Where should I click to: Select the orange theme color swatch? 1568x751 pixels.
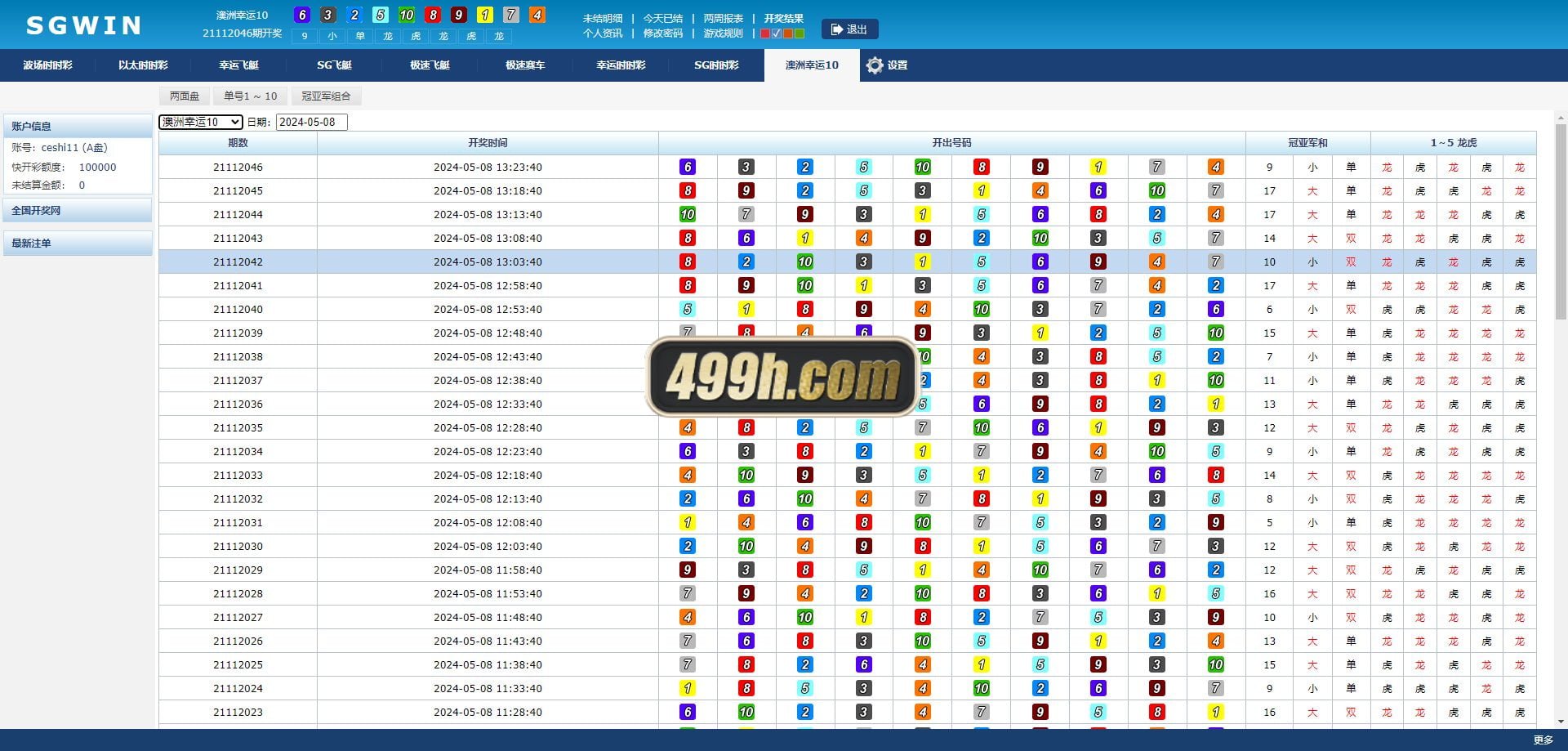788,34
